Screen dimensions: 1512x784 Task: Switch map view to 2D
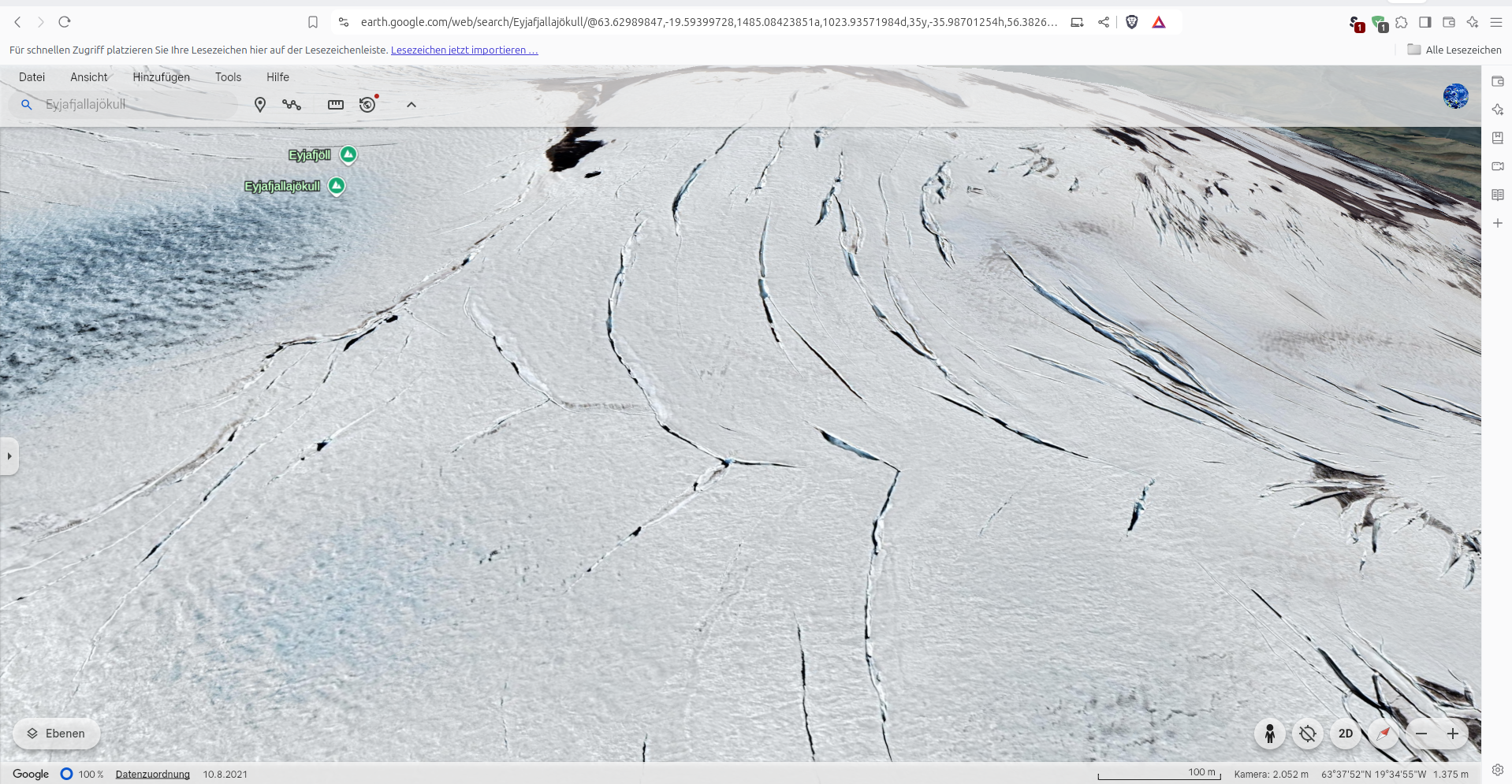pyautogui.click(x=1346, y=734)
